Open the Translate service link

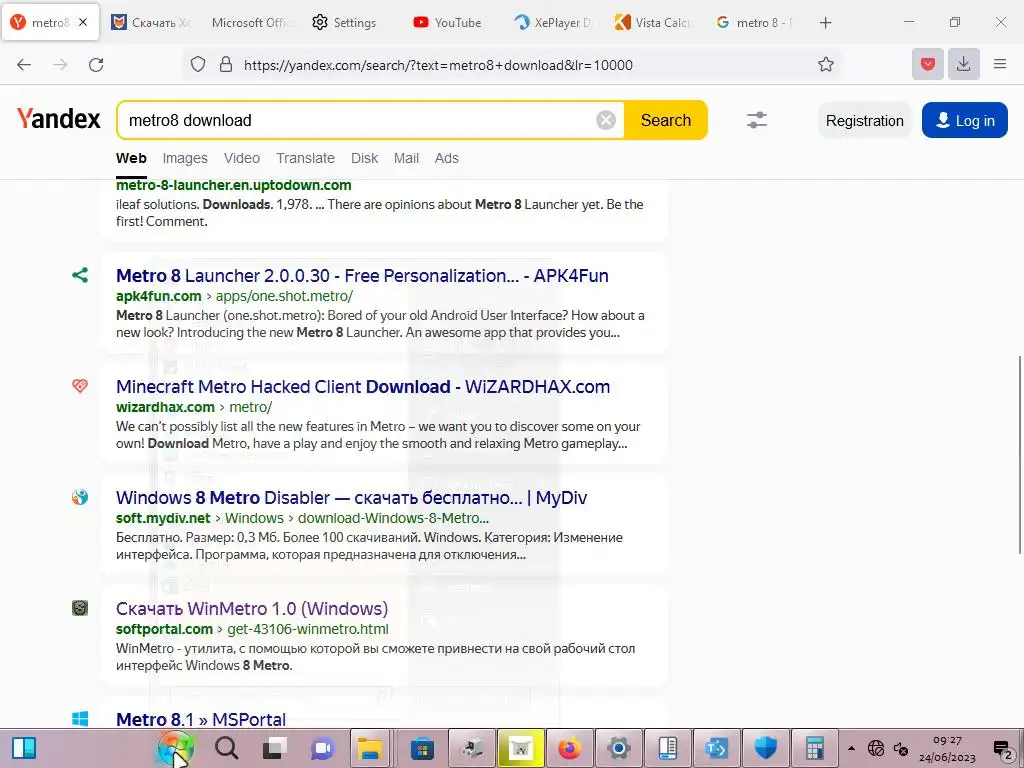(x=305, y=158)
